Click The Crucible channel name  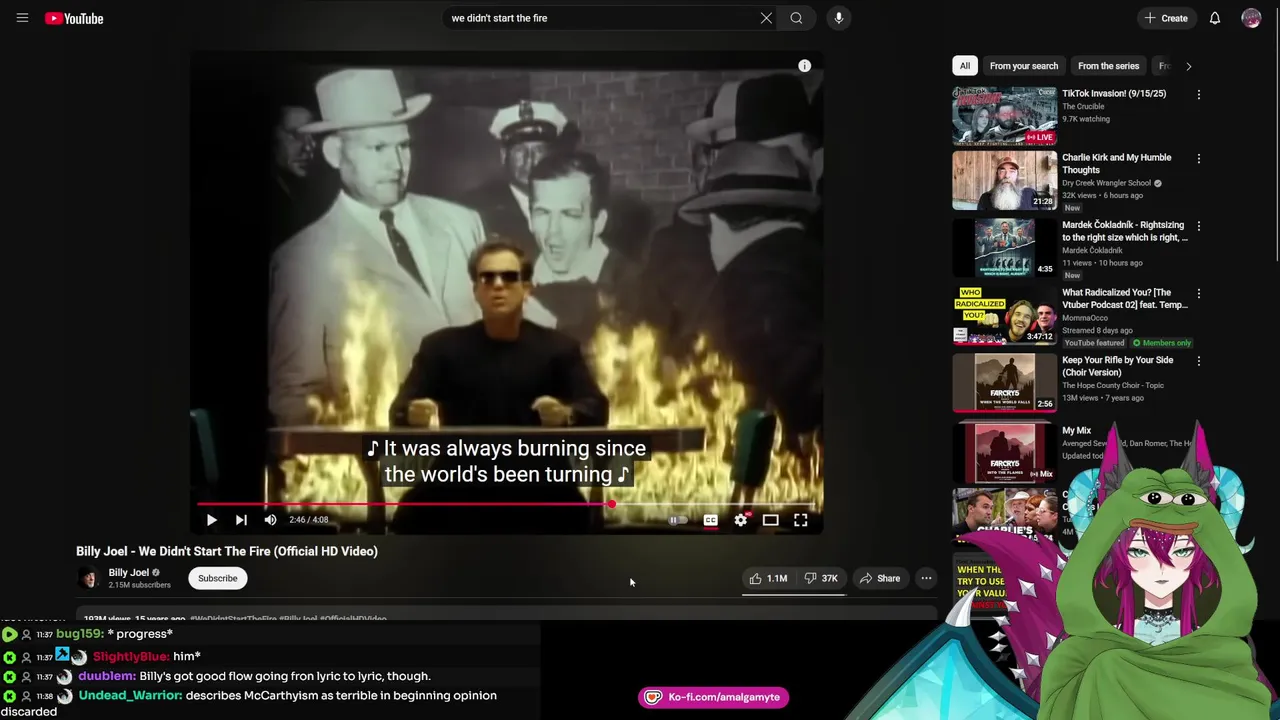pyautogui.click(x=1083, y=107)
